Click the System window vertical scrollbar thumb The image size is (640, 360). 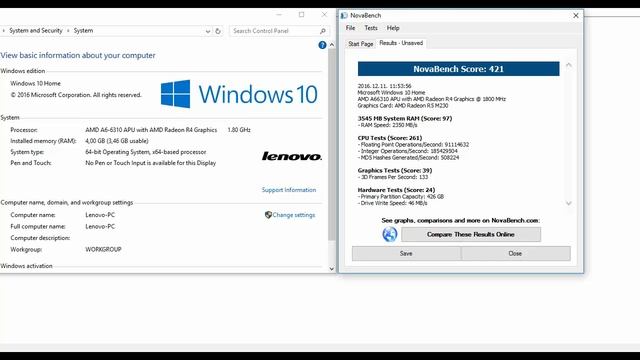click(331, 144)
